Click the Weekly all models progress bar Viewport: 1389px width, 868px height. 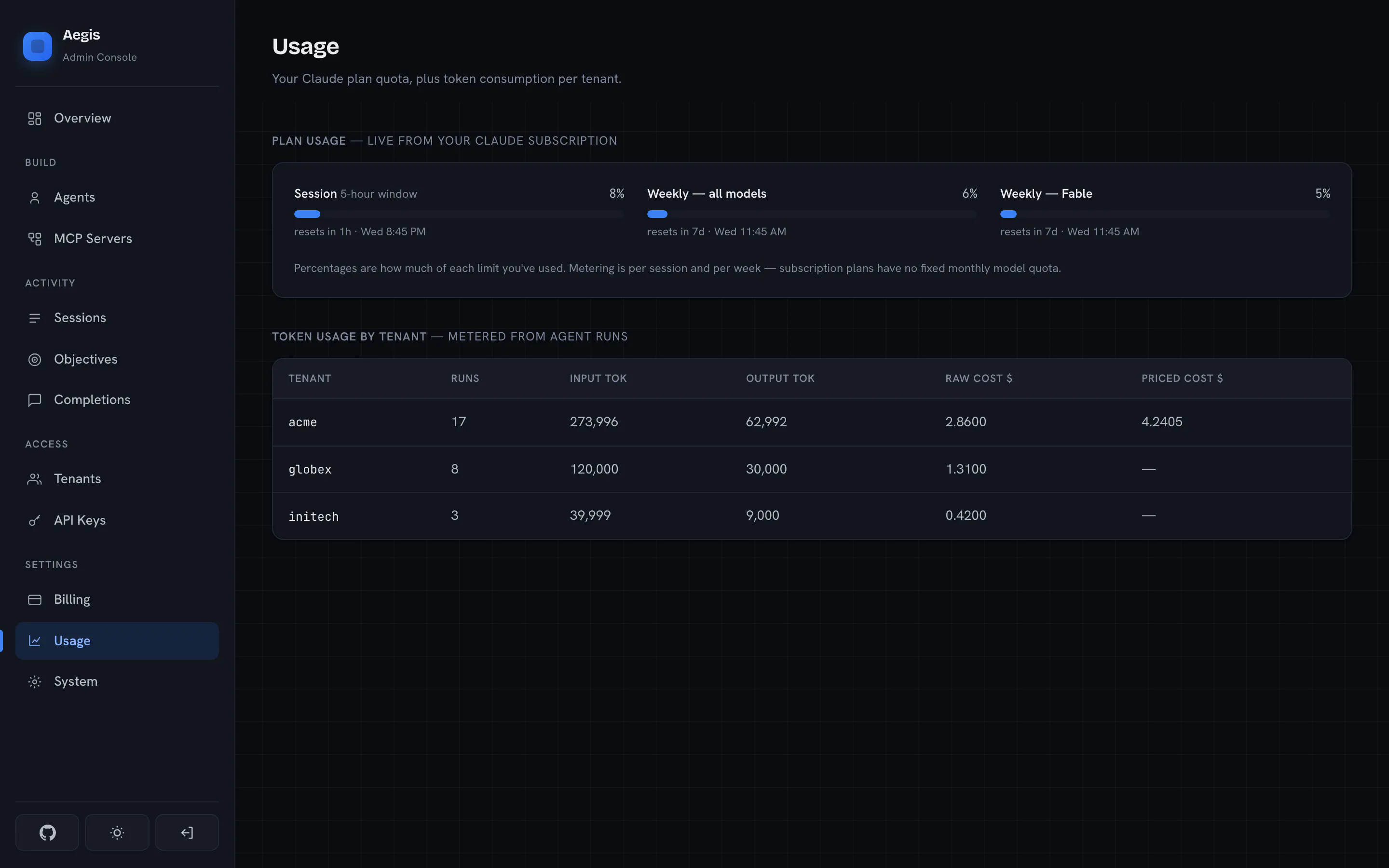[812, 214]
